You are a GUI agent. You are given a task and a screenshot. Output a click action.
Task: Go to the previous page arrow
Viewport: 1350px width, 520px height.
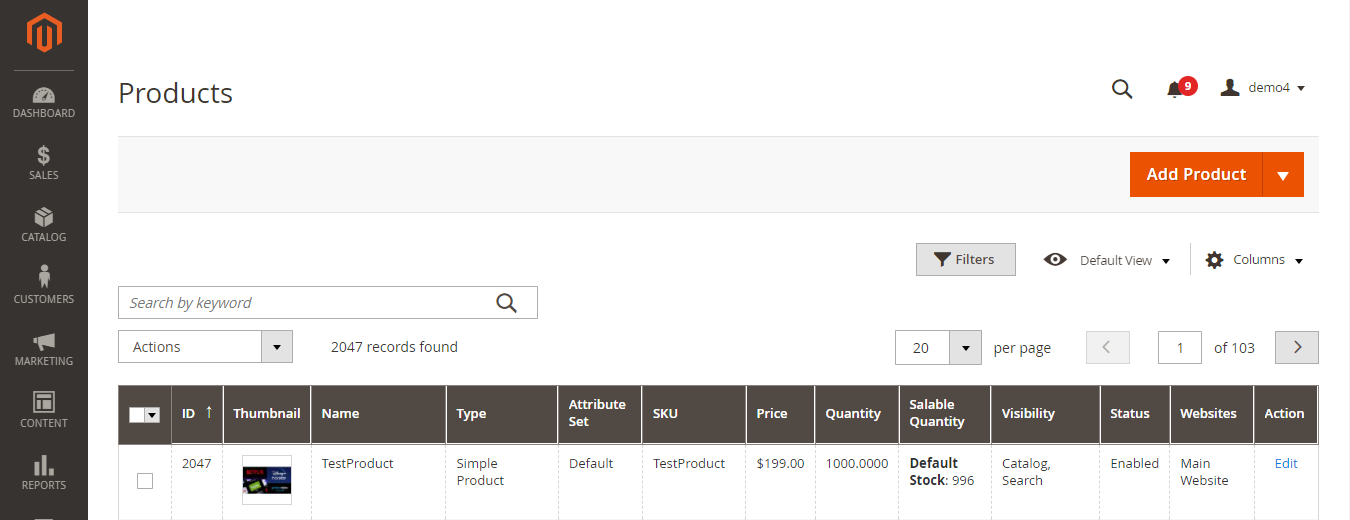coord(1107,347)
